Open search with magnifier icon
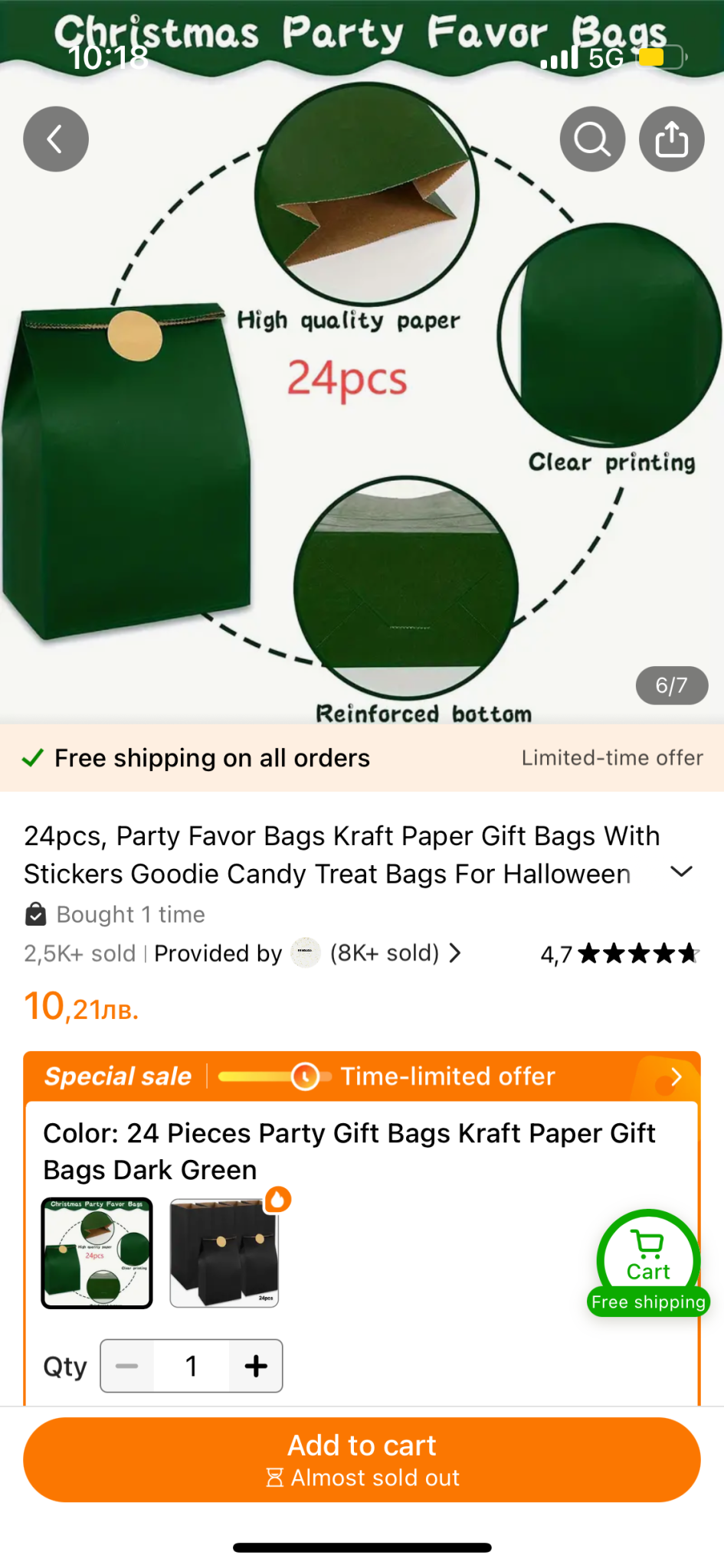 pyautogui.click(x=592, y=139)
